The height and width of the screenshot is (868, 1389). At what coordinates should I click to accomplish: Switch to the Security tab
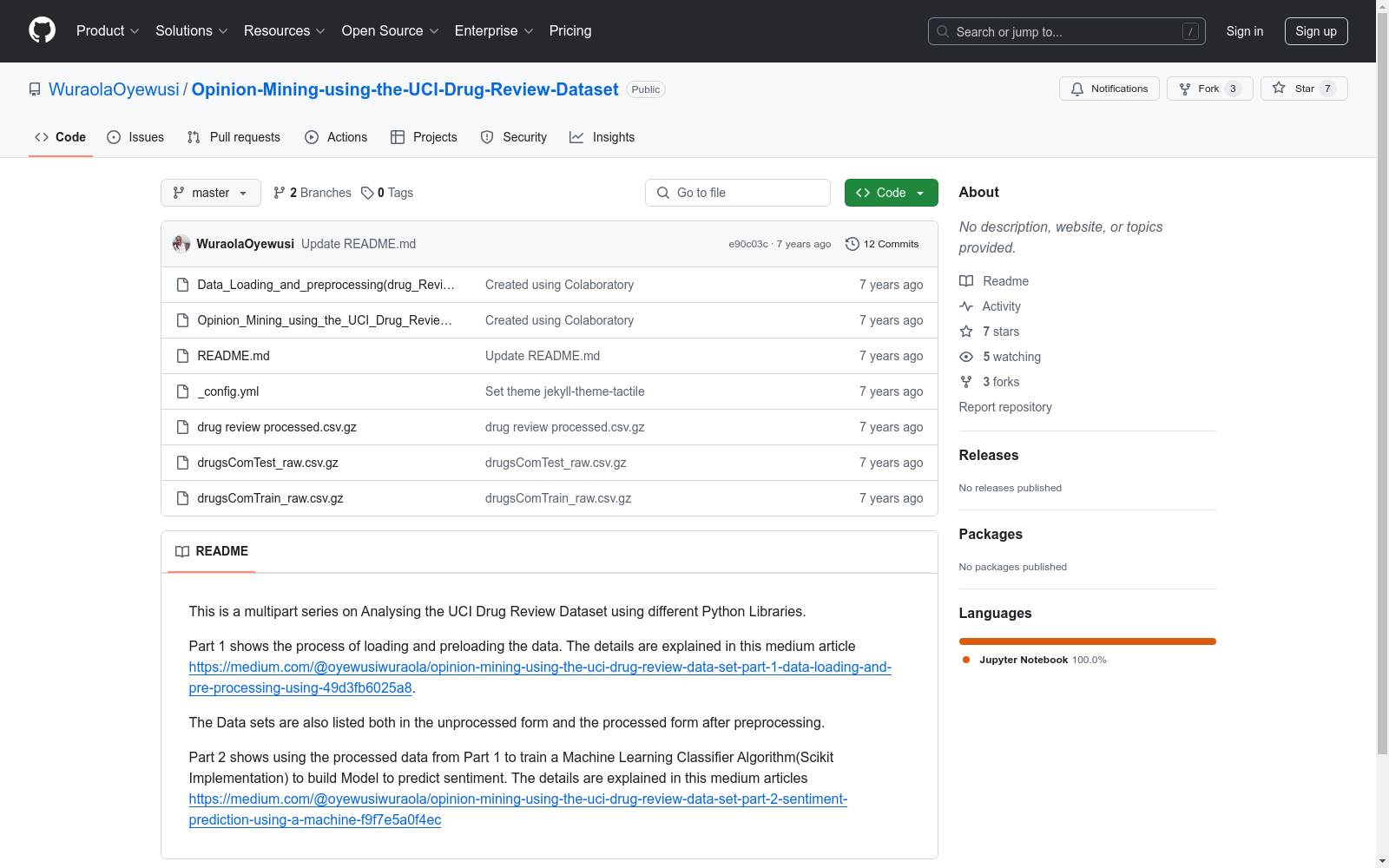click(514, 137)
